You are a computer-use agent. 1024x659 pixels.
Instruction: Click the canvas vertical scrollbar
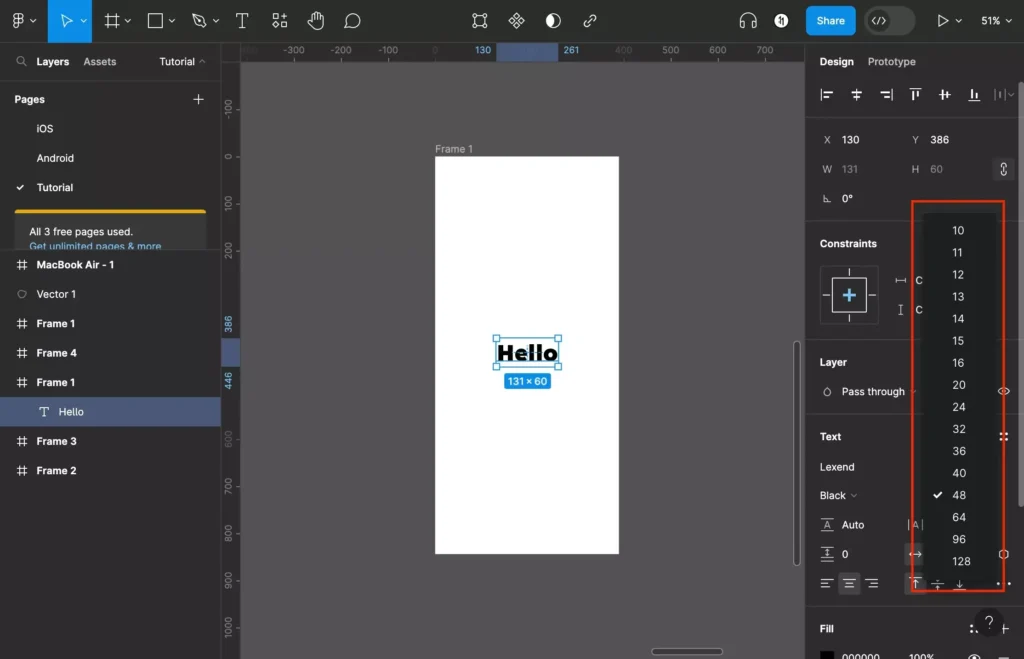[796, 453]
